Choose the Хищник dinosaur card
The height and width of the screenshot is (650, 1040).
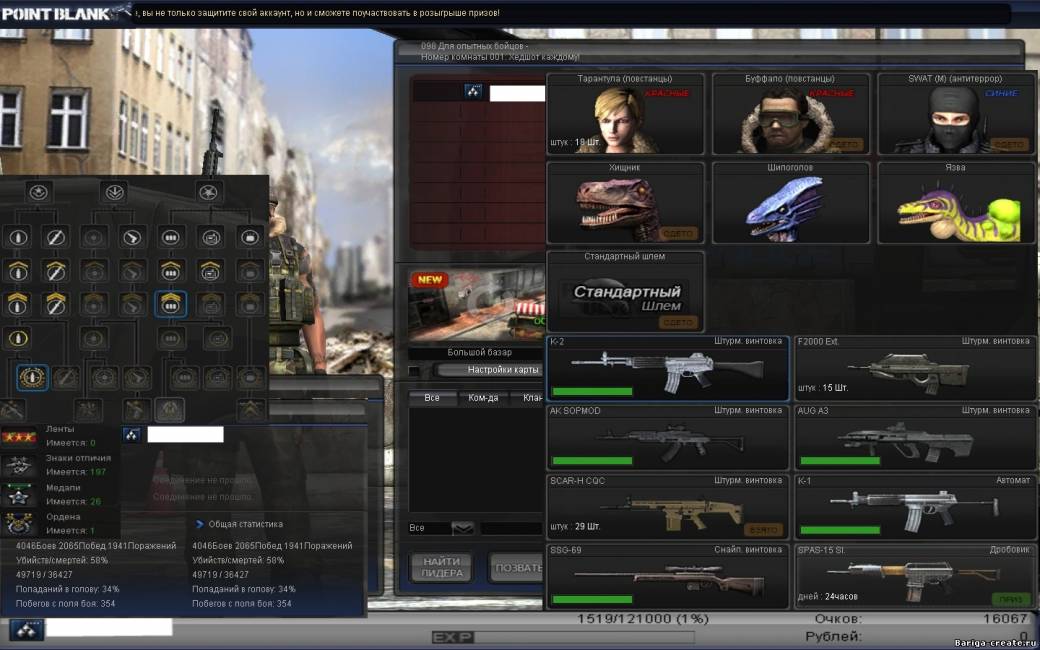pyautogui.click(x=625, y=203)
